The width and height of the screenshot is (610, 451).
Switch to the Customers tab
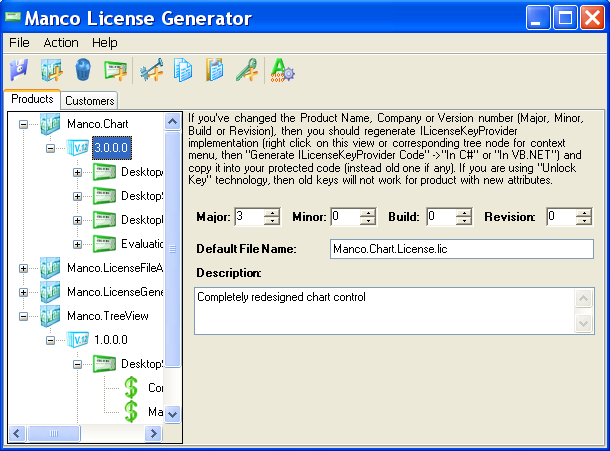[x=89, y=101]
